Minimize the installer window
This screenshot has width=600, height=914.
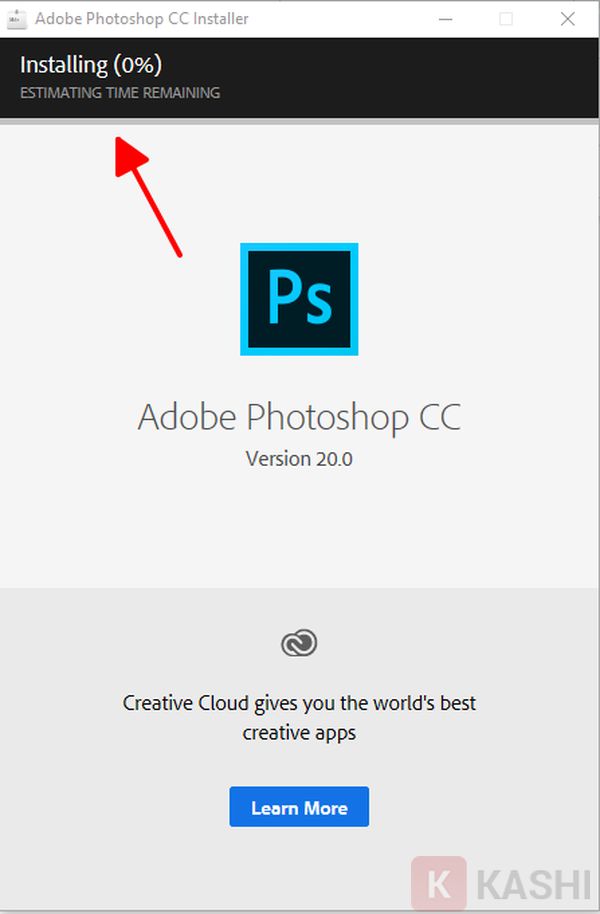(446, 19)
